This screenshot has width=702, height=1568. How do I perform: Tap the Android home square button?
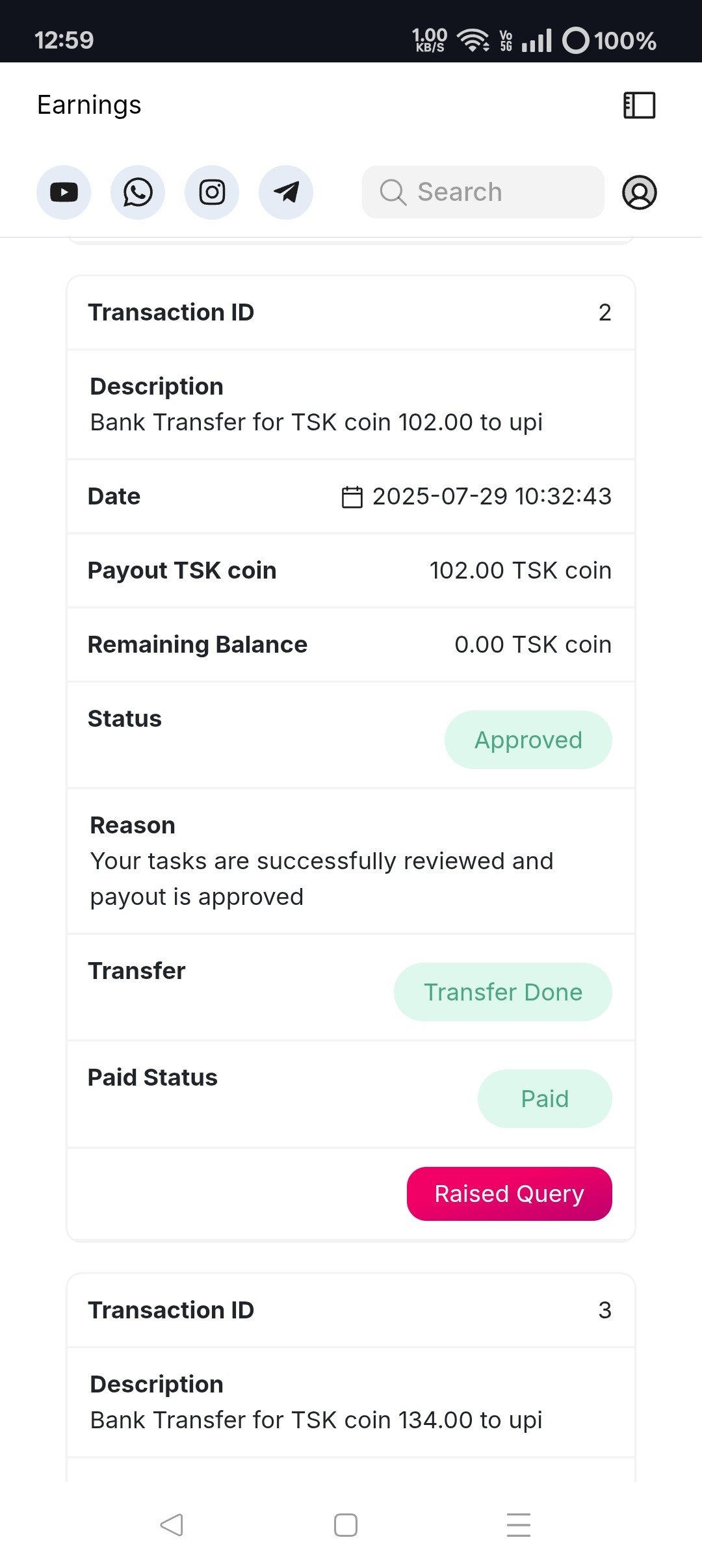pyautogui.click(x=345, y=1524)
